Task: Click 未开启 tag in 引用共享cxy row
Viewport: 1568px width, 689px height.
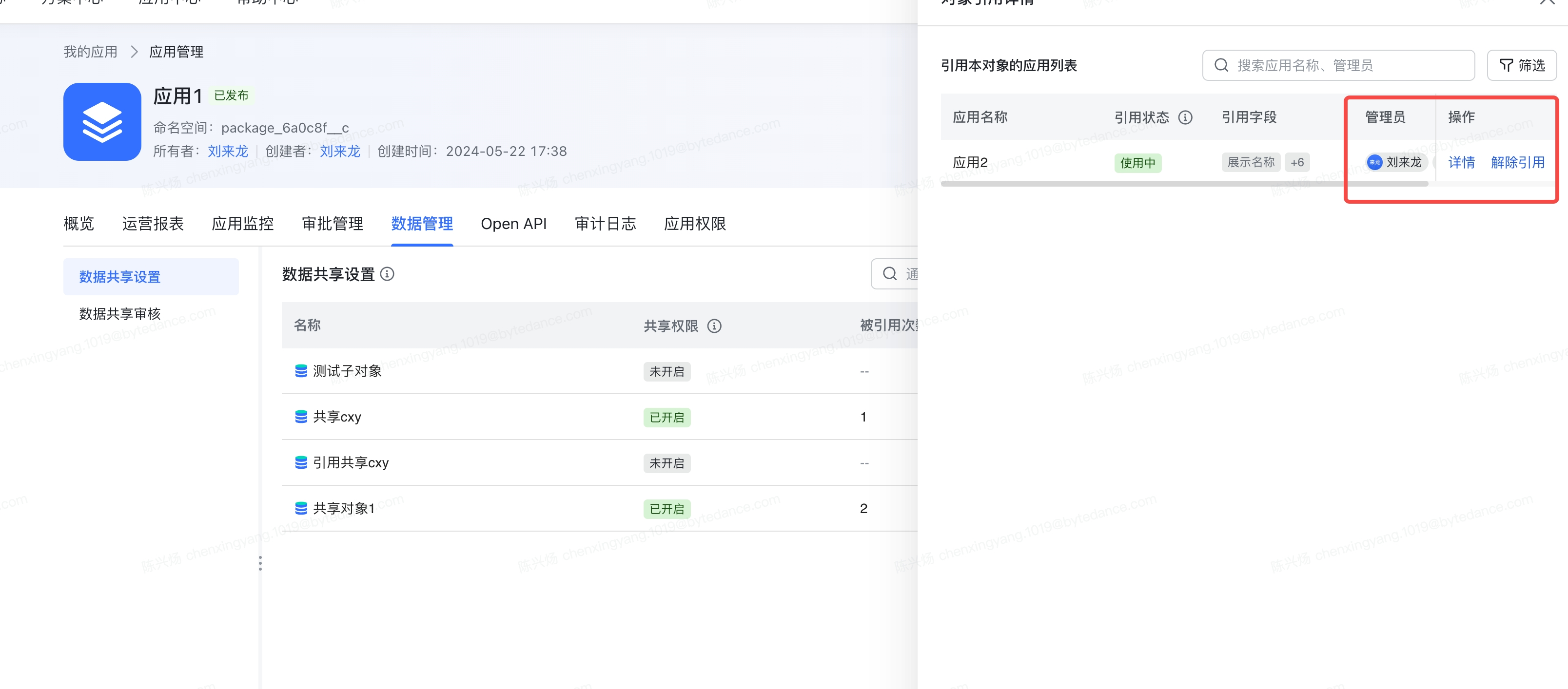Action: click(x=666, y=463)
